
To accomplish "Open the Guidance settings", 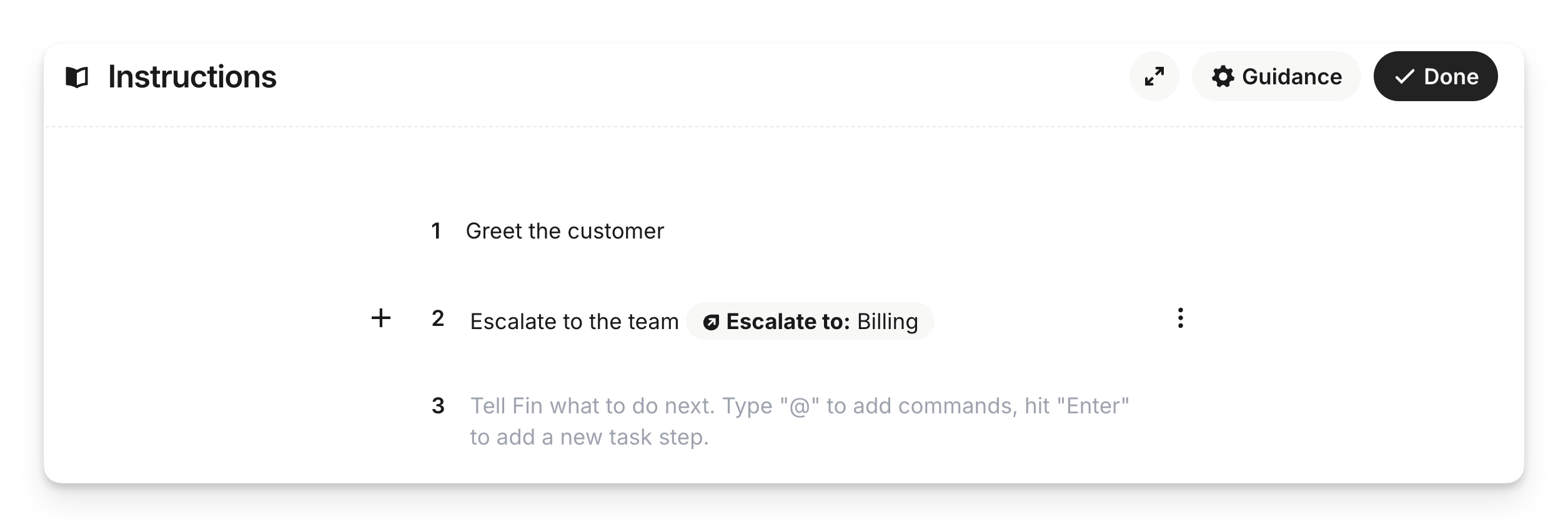I will click(1276, 76).
